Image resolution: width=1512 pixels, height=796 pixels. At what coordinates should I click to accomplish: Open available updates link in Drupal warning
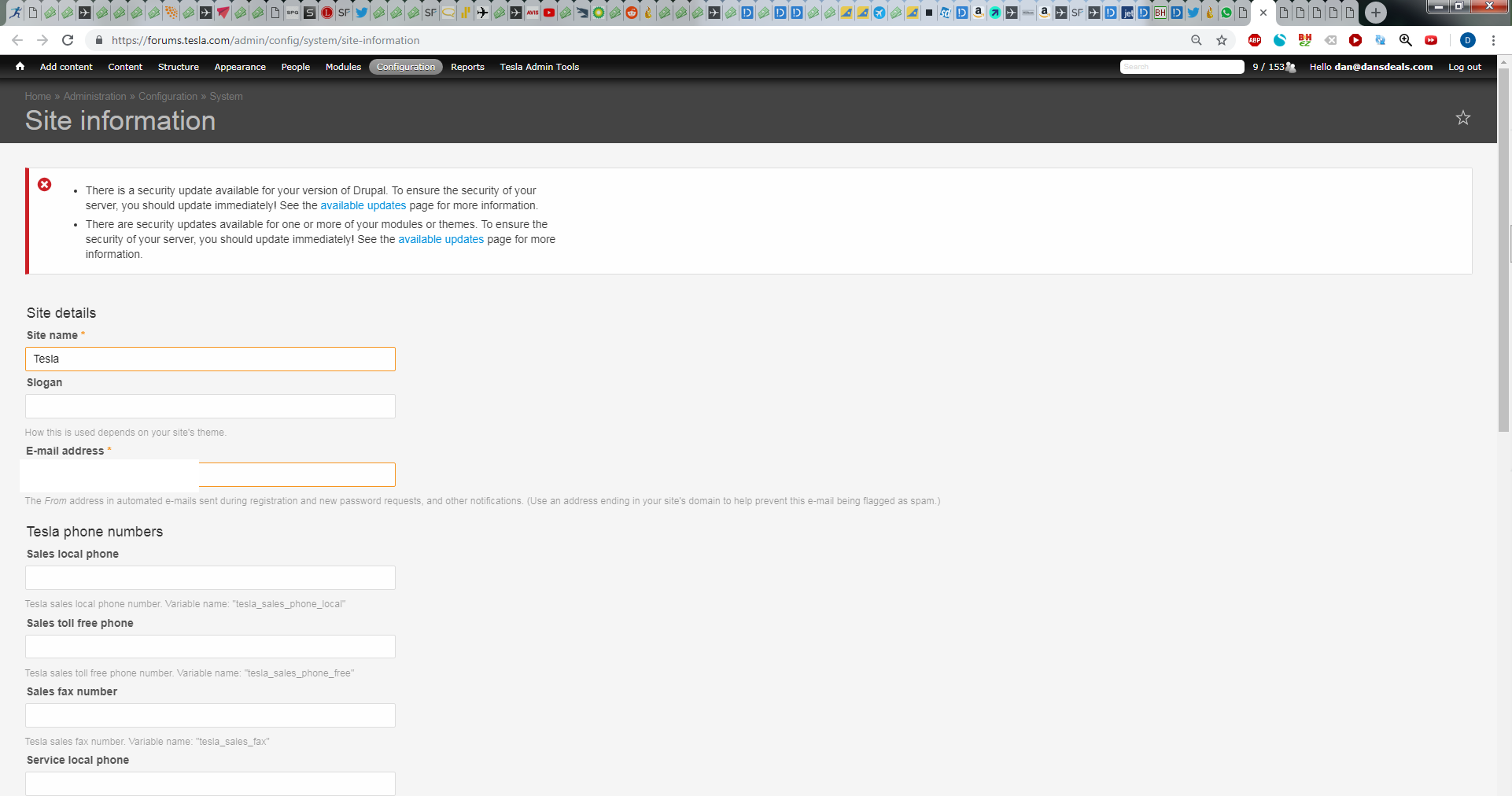(x=363, y=205)
